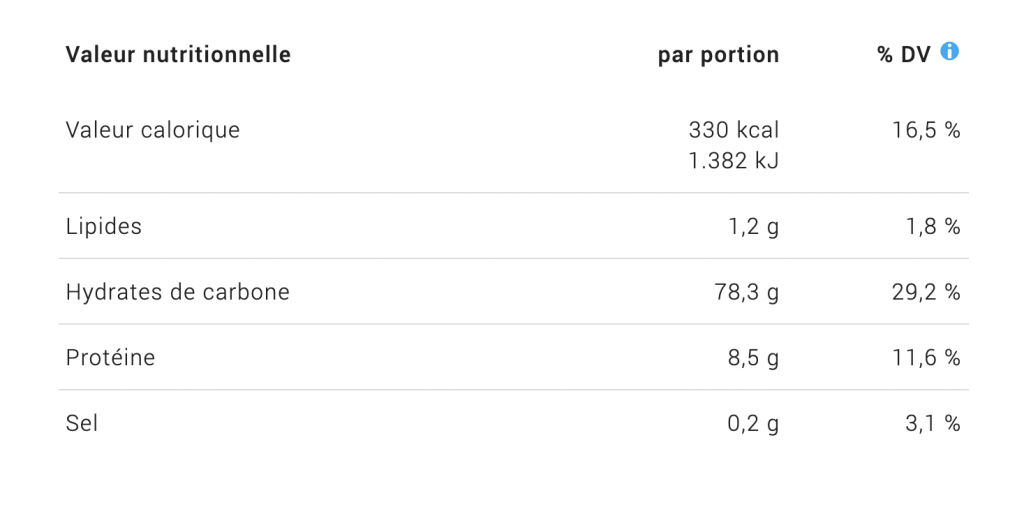
Task: Click the 1.382 kJ energy value
Action: (x=734, y=161)
